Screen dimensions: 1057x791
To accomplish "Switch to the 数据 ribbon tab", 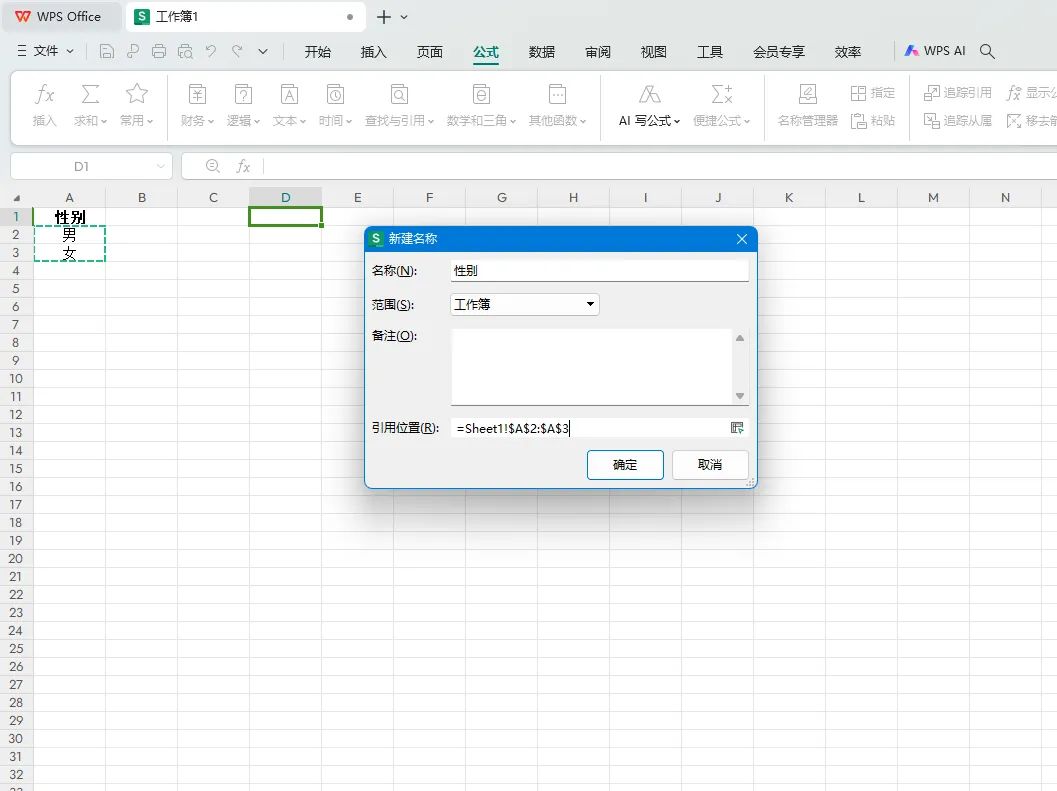I will pos(542,52).
